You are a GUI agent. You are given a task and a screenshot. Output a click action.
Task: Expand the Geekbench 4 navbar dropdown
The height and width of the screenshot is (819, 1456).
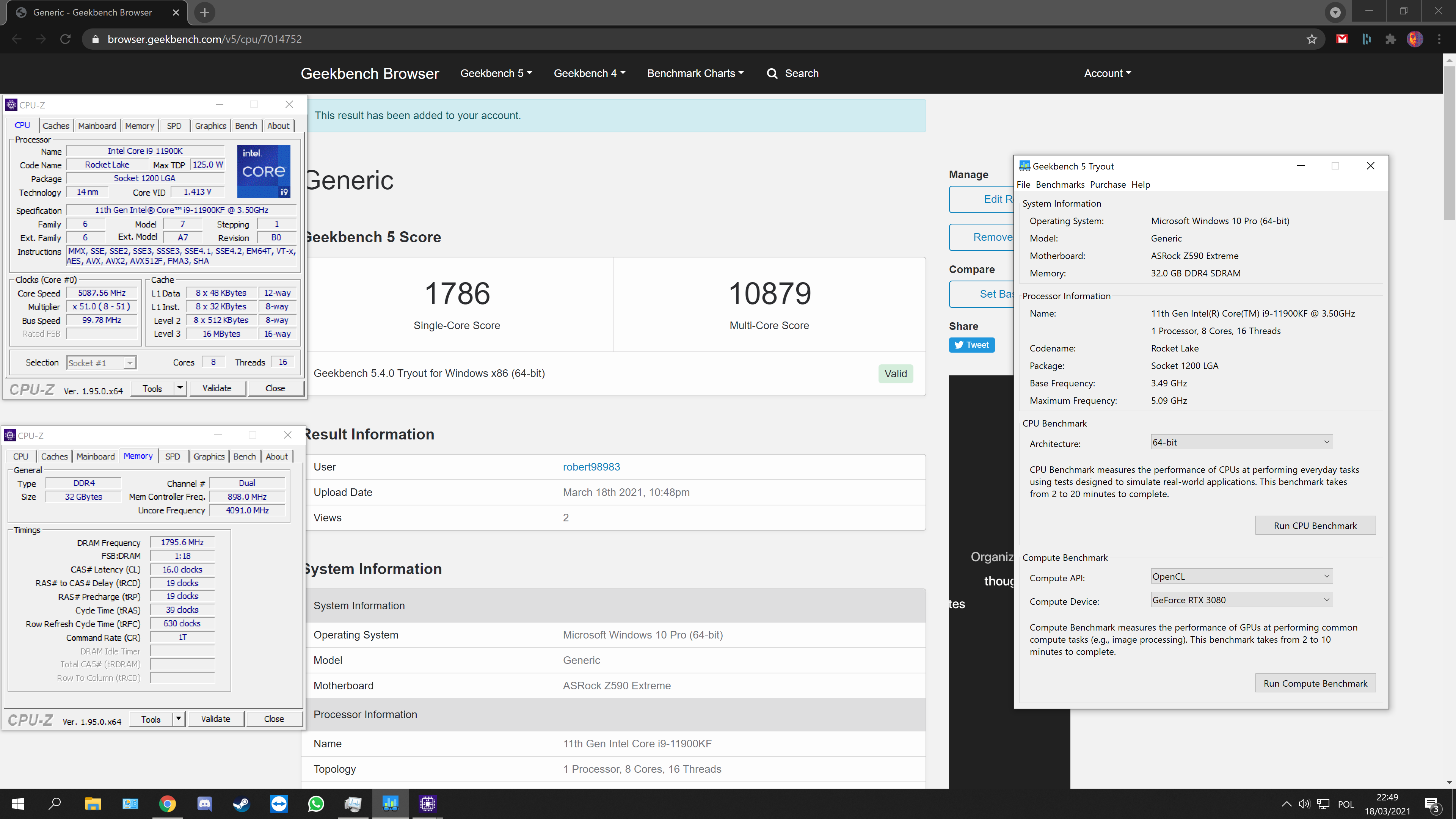coord(590,74)
